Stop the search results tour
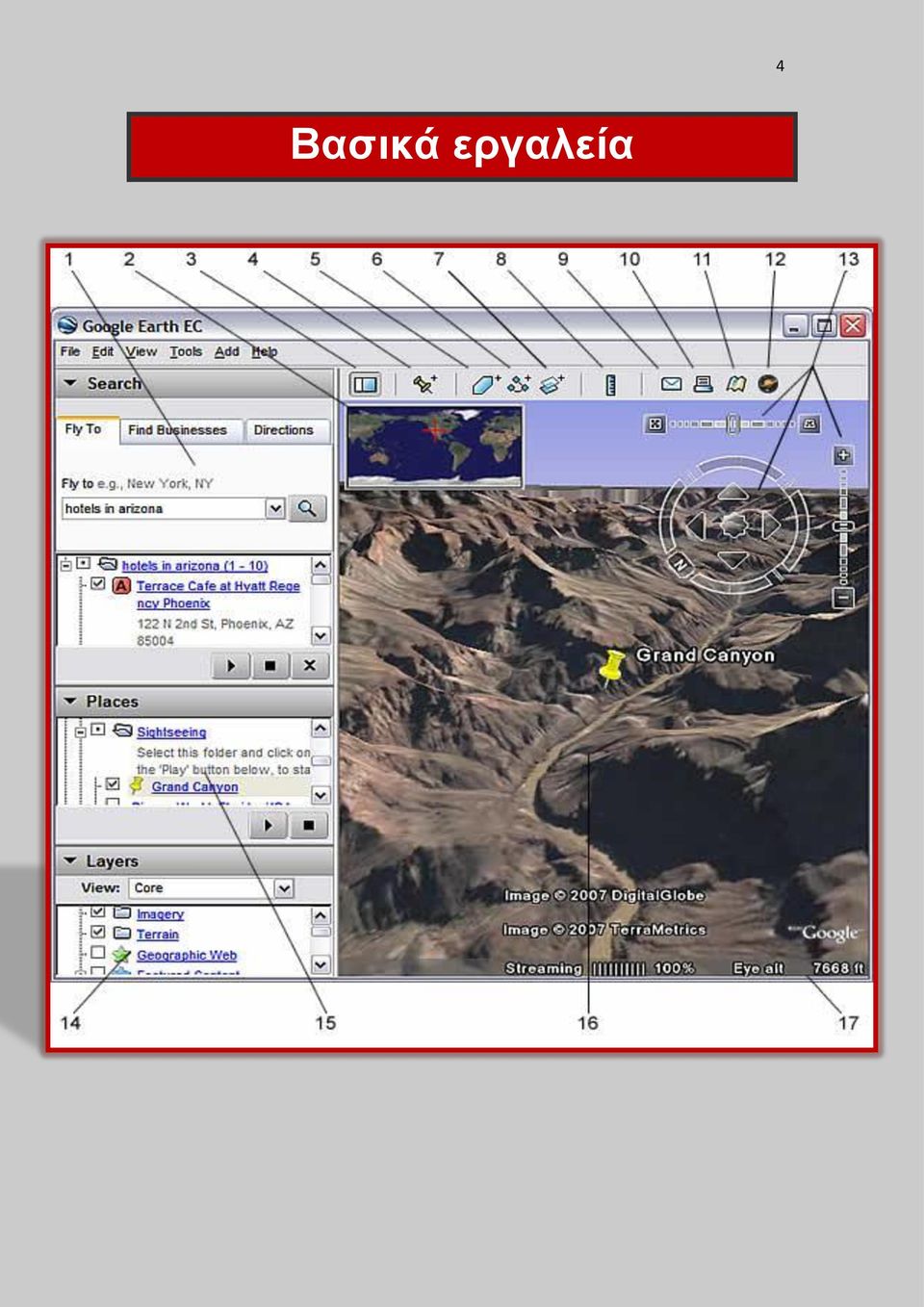The image size is (924, 1307). pyautogui.click(x=270, y=665)
